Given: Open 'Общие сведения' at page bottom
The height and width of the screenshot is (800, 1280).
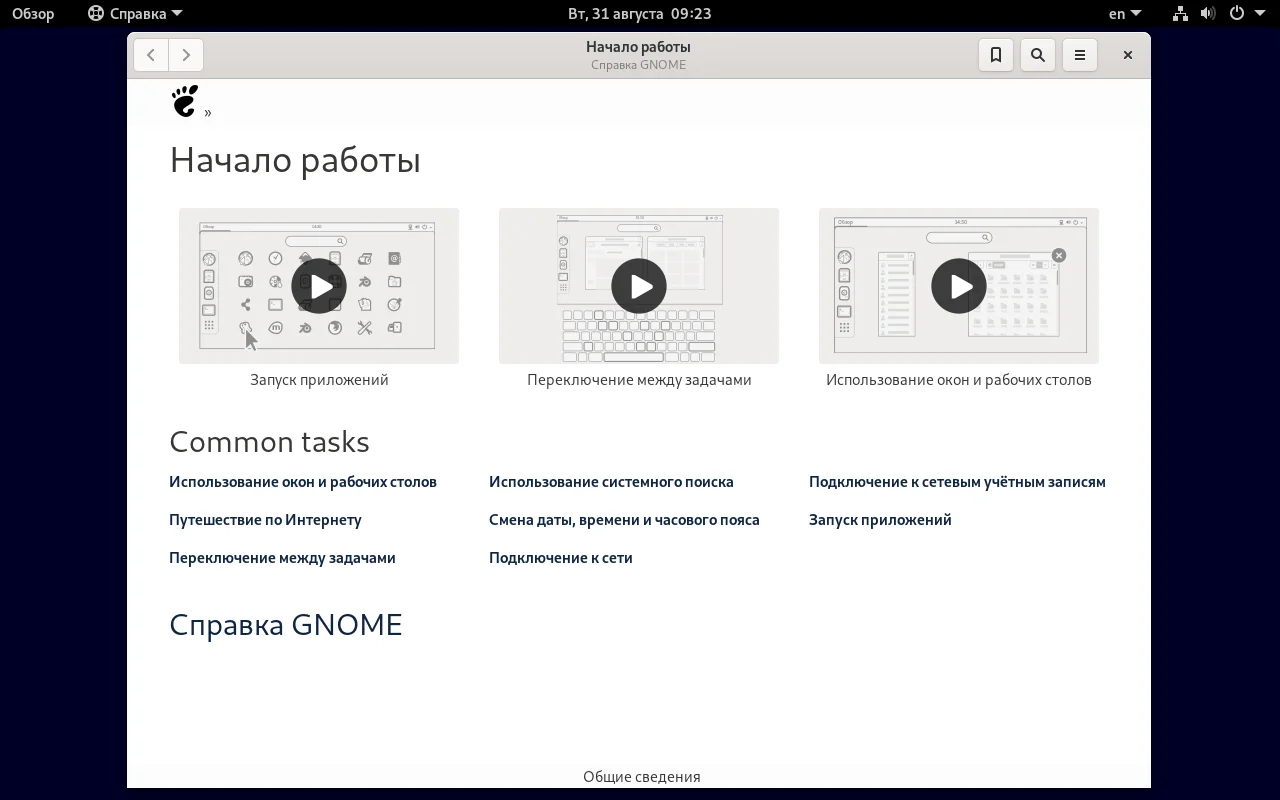Looking at the screenshot, I should click(x=641, y=776).
